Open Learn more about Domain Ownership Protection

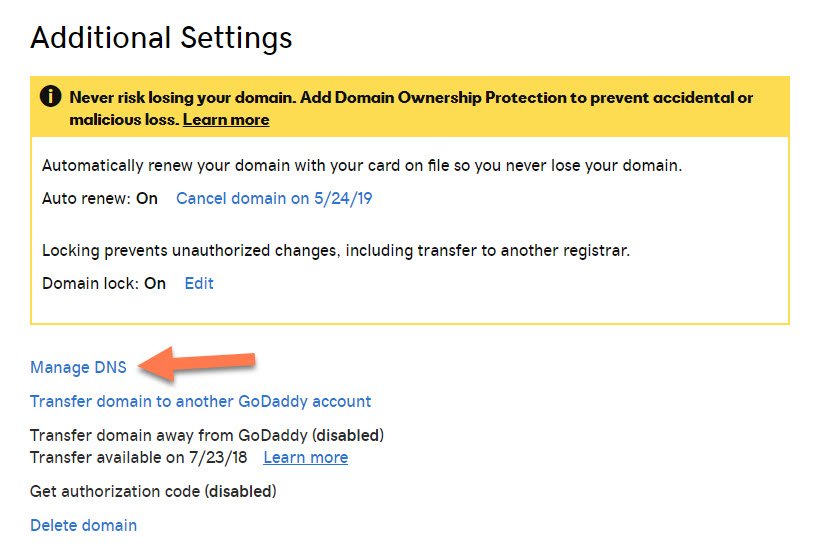click(x=226, y=120)
